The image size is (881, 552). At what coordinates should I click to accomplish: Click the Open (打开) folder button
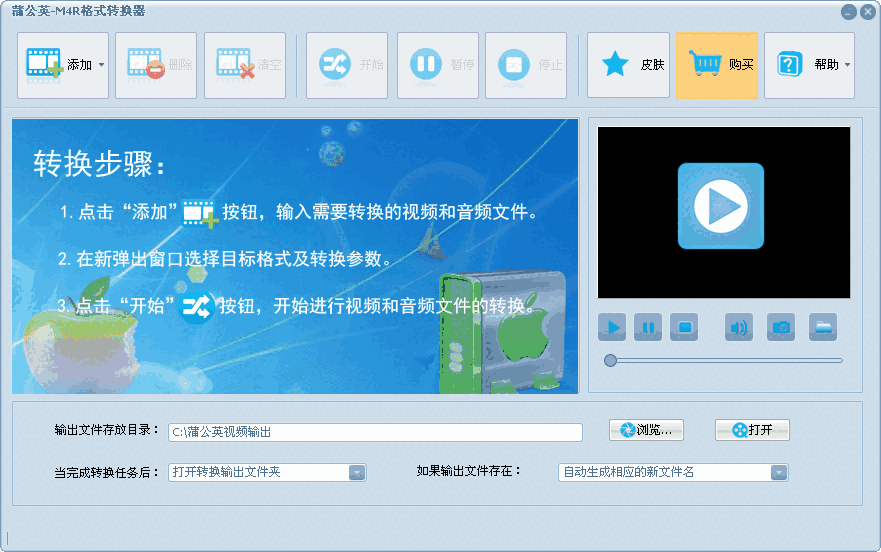[x=752, y=430]
